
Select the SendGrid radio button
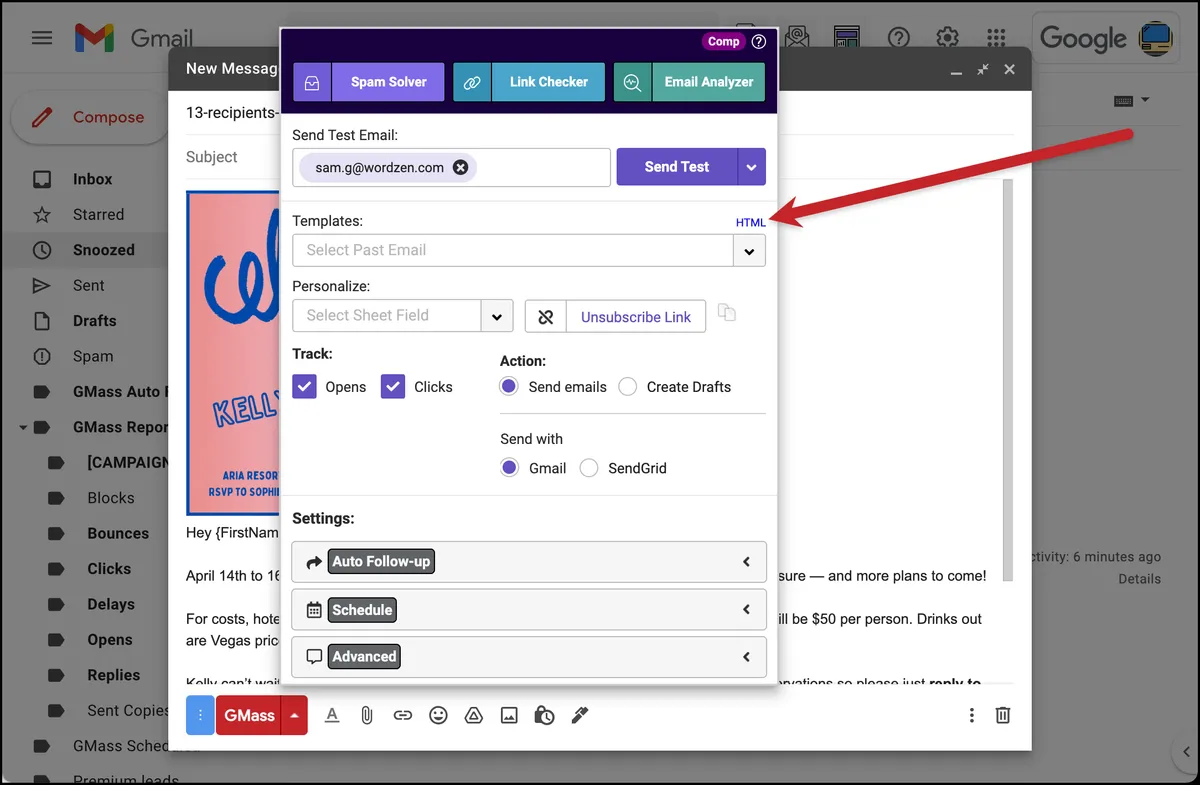point(589,467)
